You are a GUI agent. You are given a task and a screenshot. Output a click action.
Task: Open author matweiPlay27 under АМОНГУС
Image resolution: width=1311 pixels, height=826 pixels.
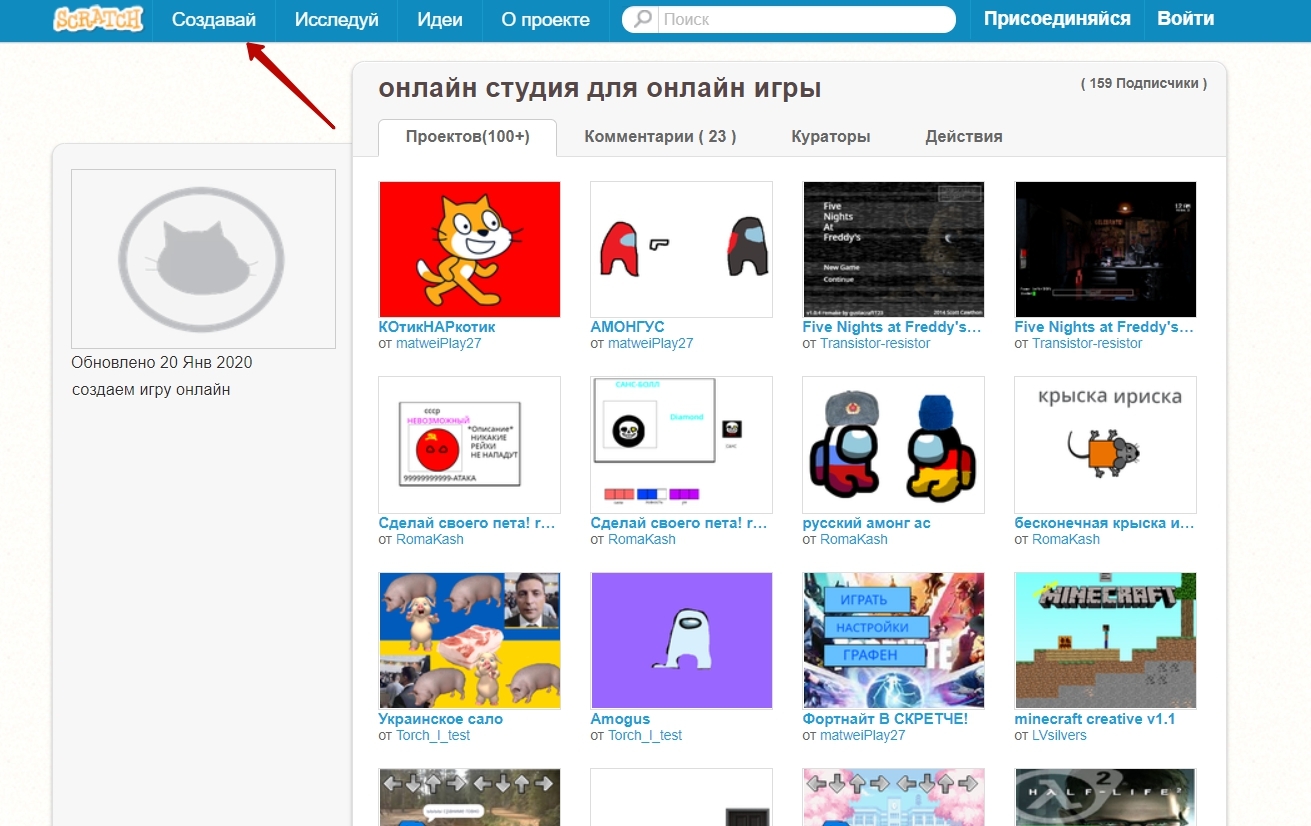651,343
